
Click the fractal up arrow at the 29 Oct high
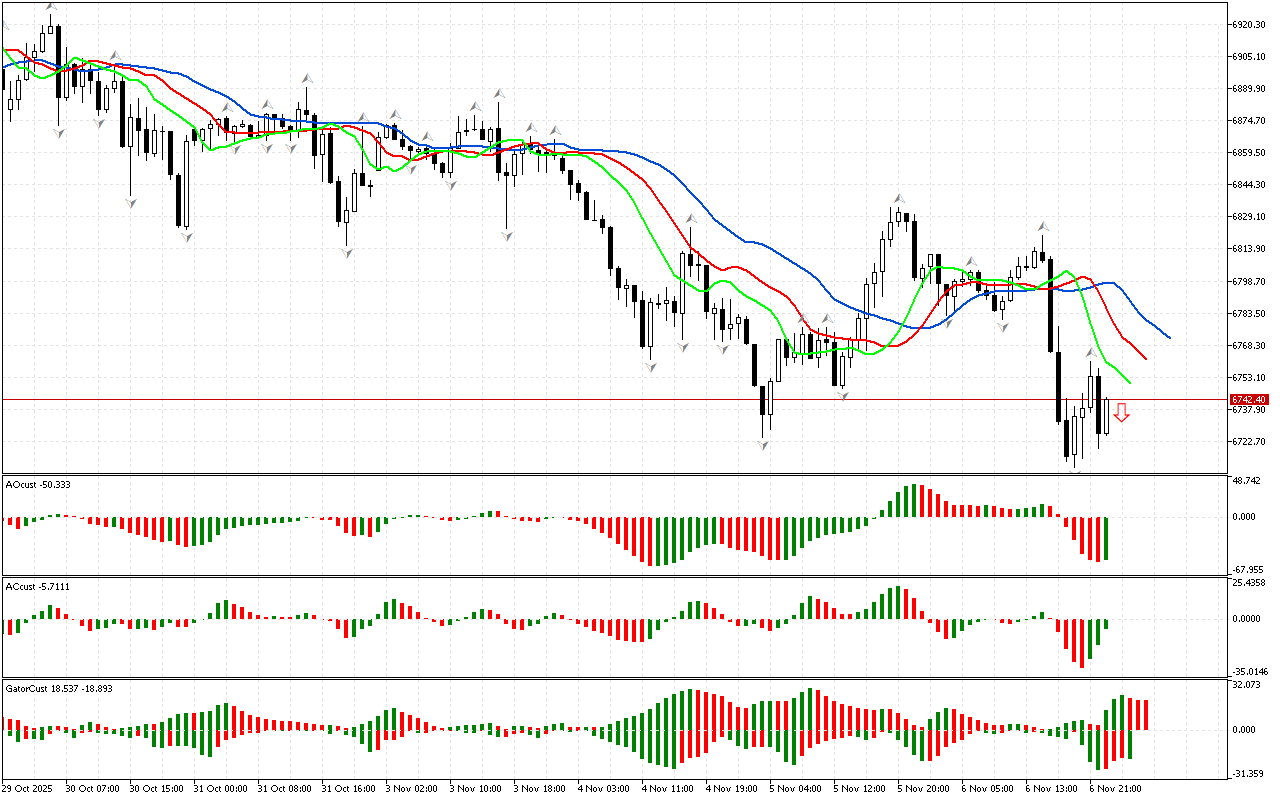tap(50, 8)
